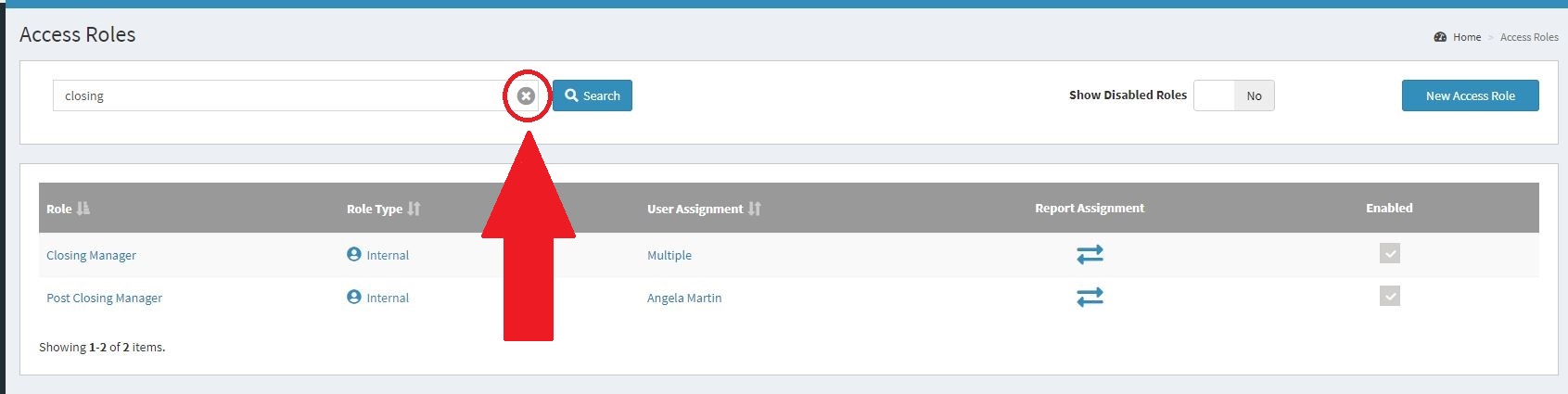Click Access Roles breadcrumb text

(x=1529, y=37)
